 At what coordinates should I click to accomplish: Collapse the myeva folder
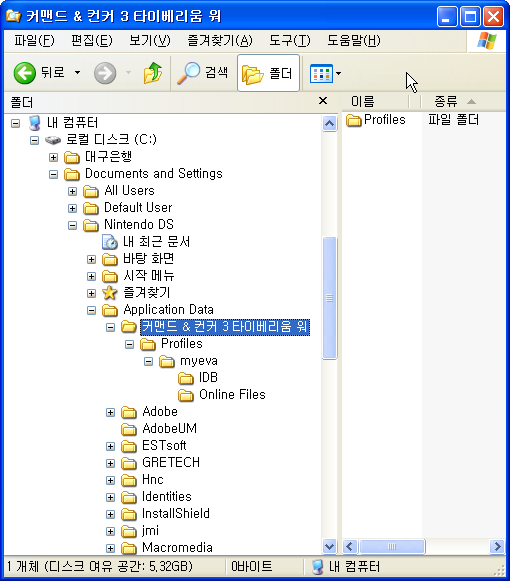coord(149,361)
